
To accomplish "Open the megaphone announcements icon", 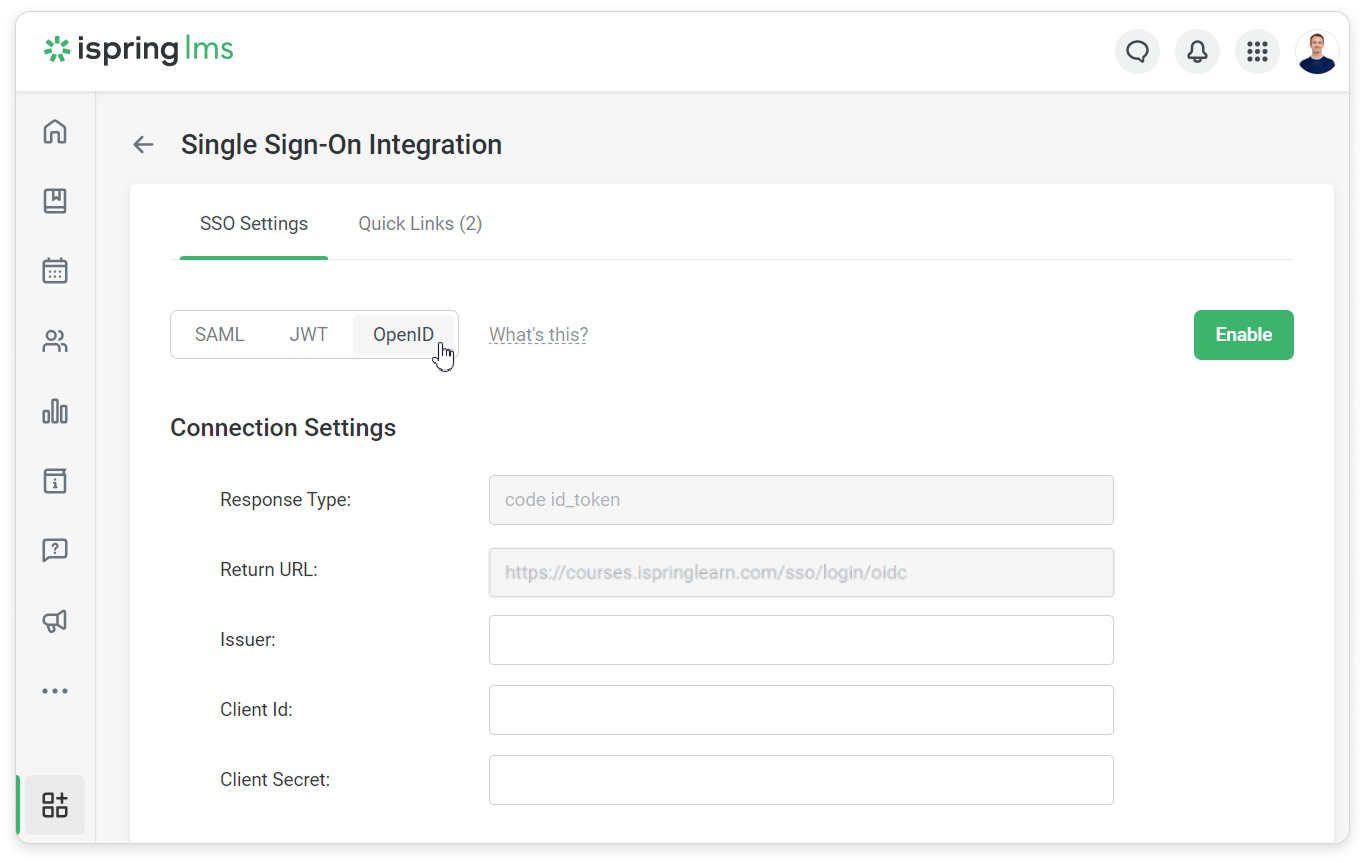I will coord(55,621).
